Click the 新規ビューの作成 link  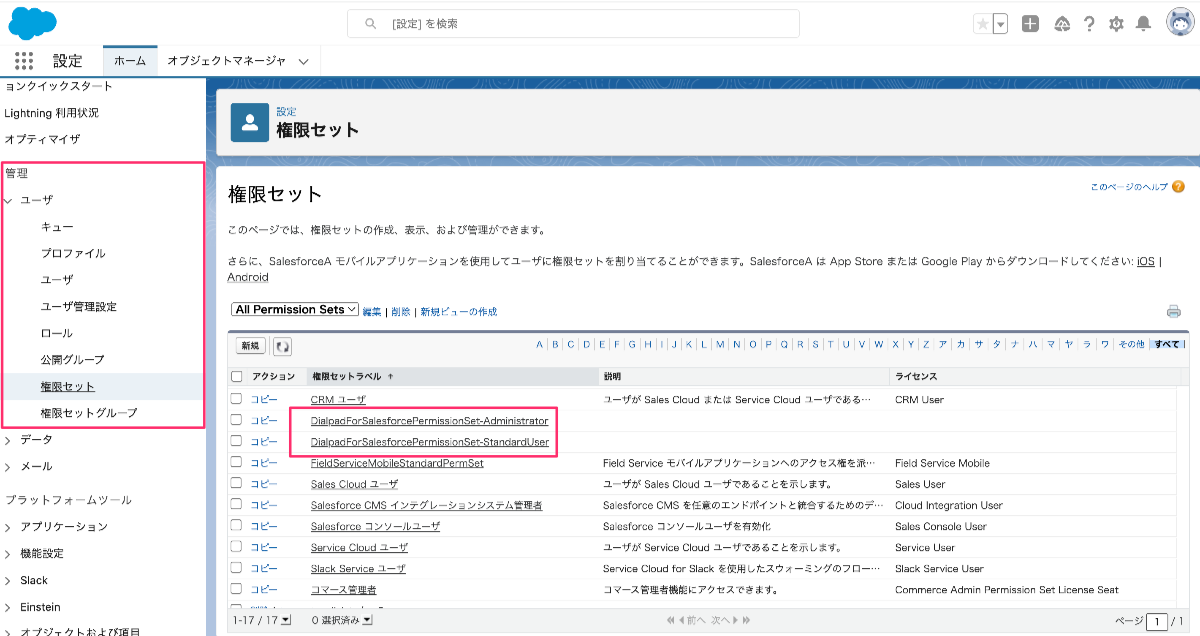pos(458,312)
